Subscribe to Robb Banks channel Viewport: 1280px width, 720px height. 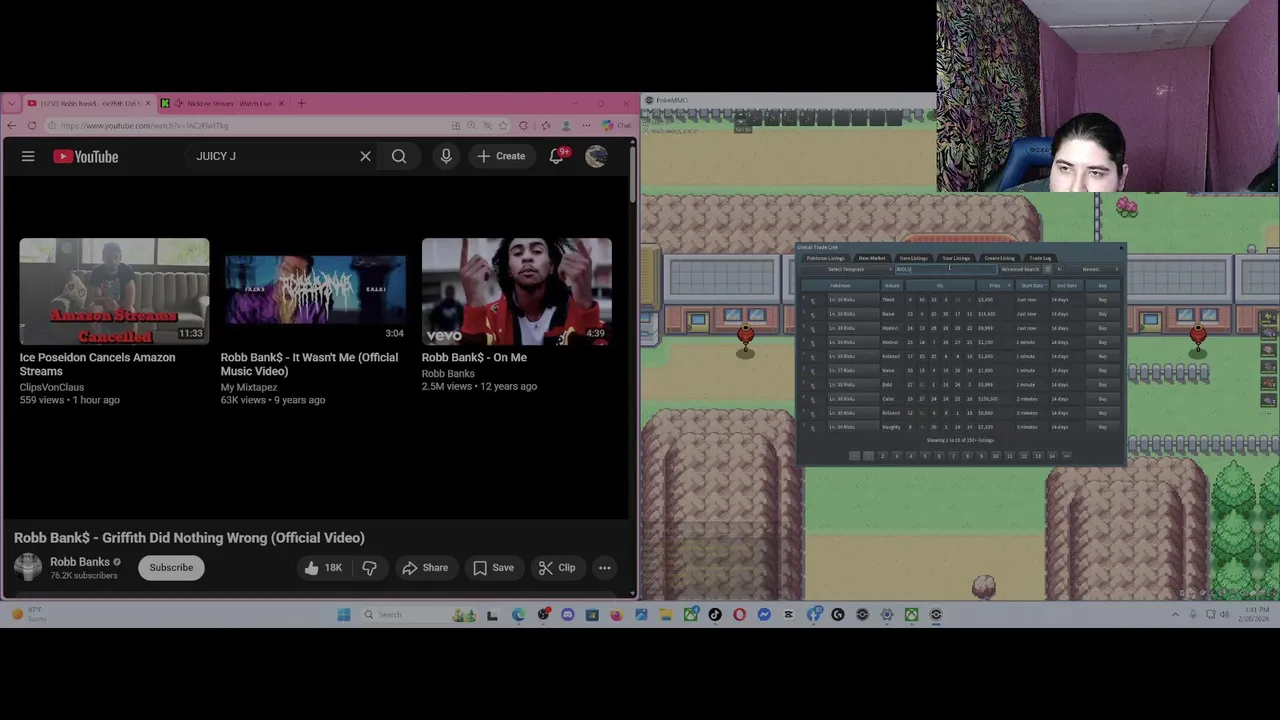click(171, 567)
